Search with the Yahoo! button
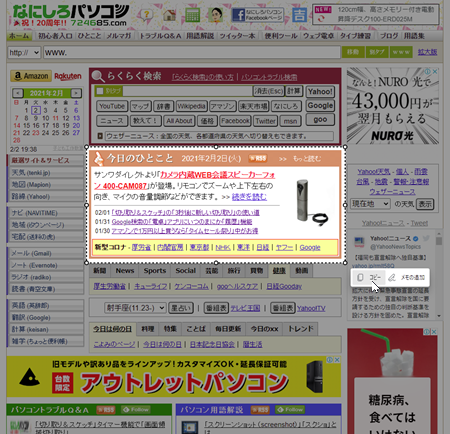The height and width of the screenshot is (434, 450). tap(320, 92)
